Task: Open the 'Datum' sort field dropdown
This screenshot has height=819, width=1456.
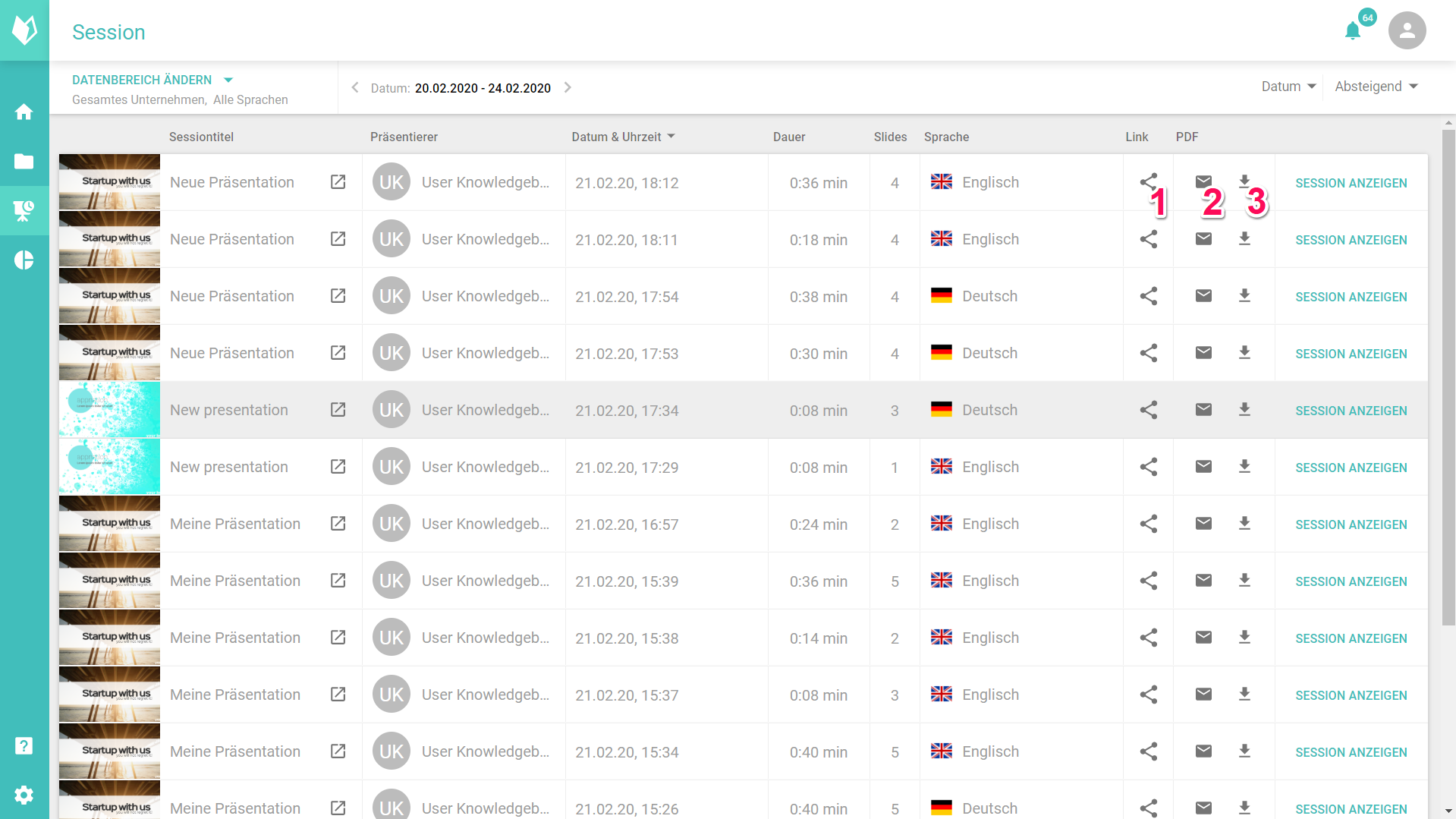Action: tap(1288, 87)
